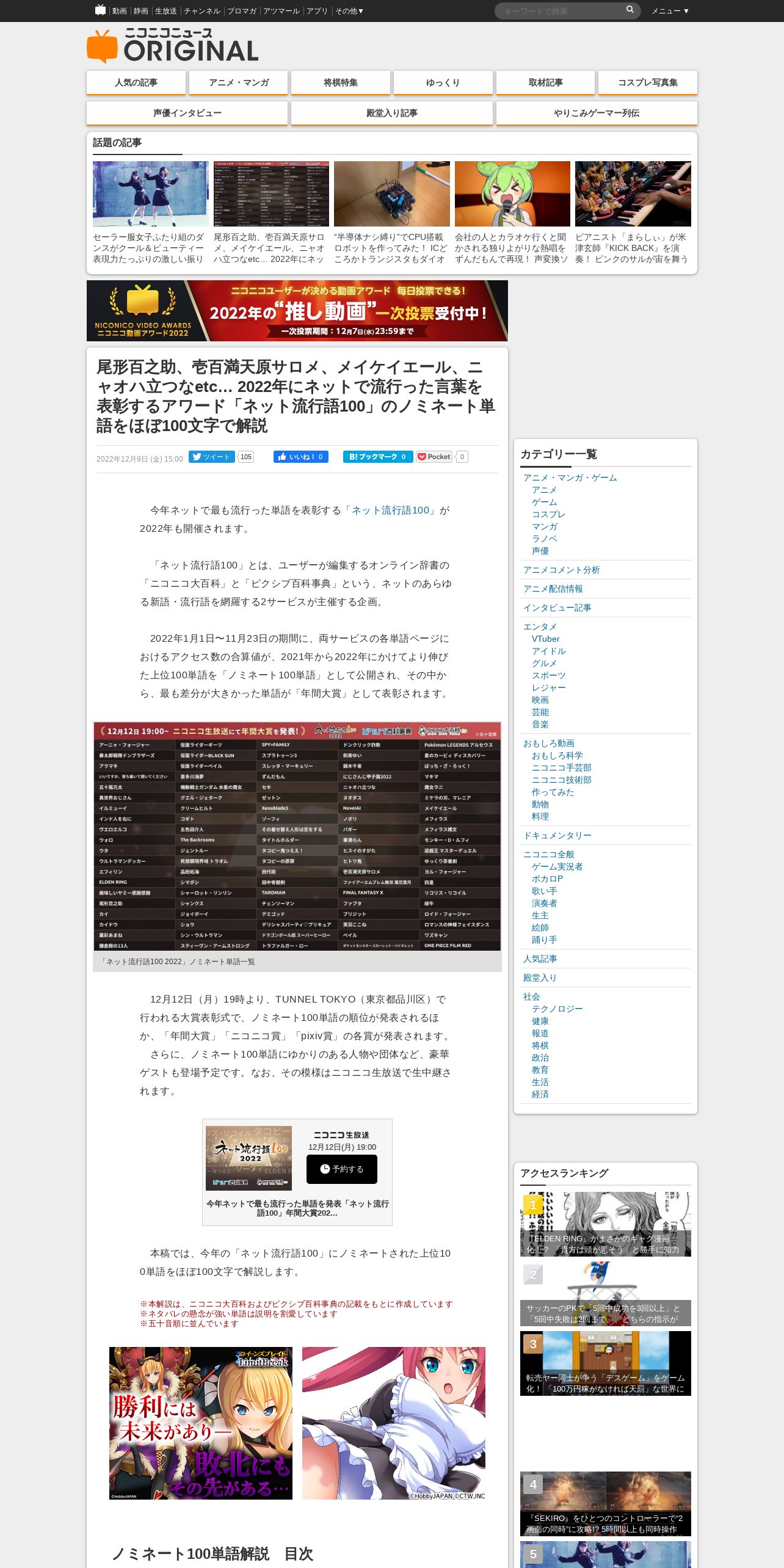Click the nominee word list image
Viewport: 784px width, 1568px height.
pos(297,836)
